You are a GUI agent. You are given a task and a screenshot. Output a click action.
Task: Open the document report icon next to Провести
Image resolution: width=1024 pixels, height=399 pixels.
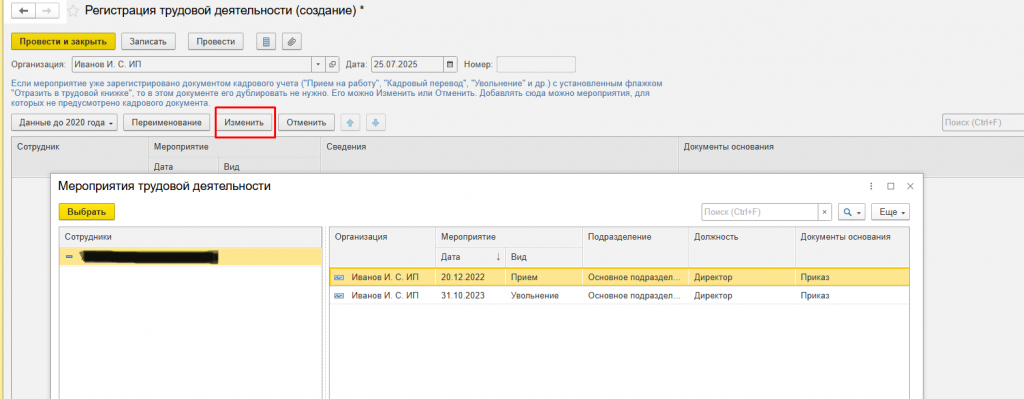[266, 42]
